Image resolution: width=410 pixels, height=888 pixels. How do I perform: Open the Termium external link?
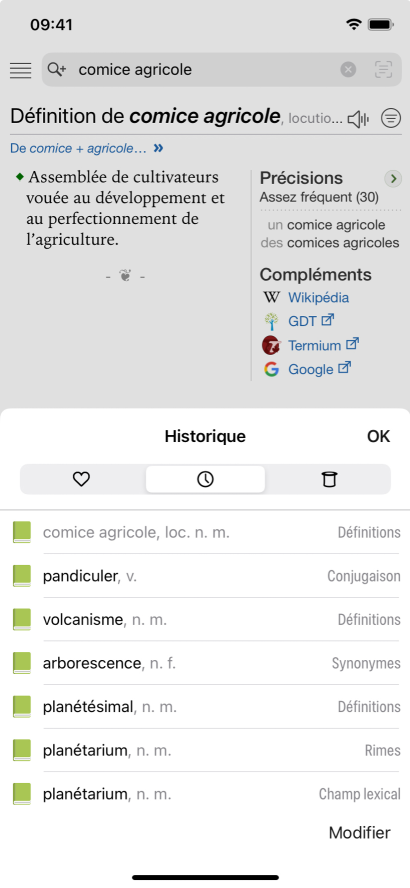[x=323, y=345]
